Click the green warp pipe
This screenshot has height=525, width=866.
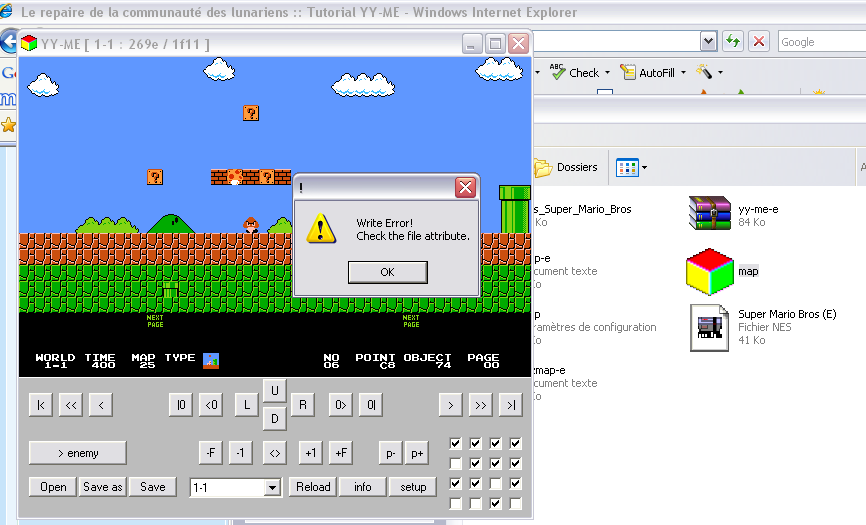tap(515, 209)
